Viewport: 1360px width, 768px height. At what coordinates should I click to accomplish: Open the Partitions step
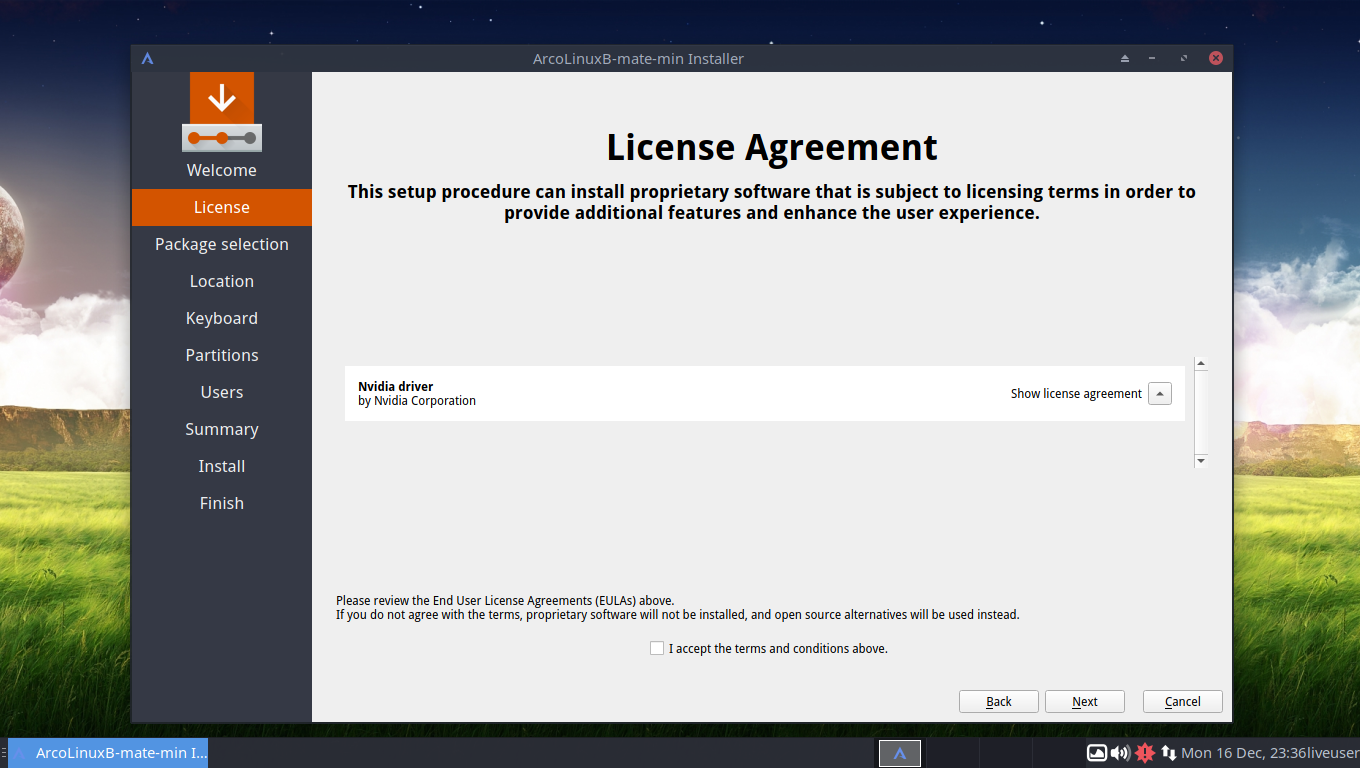[x=222, y=355]
